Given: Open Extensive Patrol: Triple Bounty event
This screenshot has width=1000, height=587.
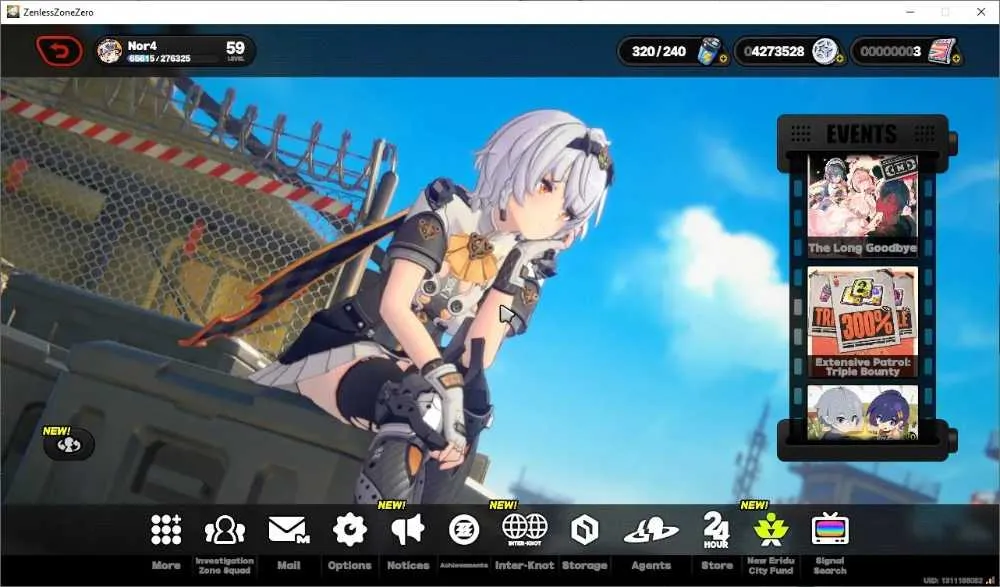Looking at the screenshot, I should 862,322.
